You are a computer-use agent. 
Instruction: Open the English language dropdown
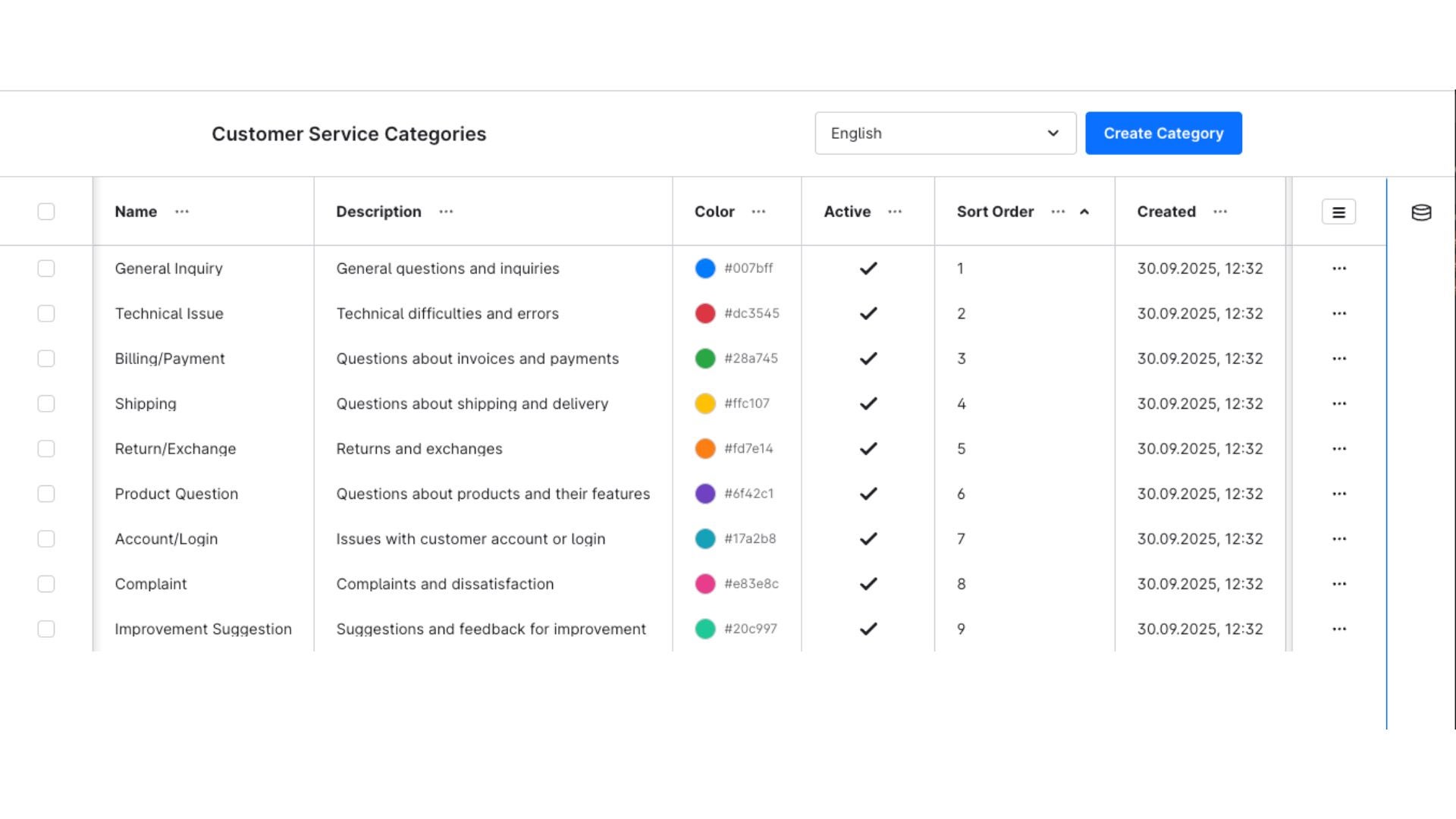pos(945,133)
